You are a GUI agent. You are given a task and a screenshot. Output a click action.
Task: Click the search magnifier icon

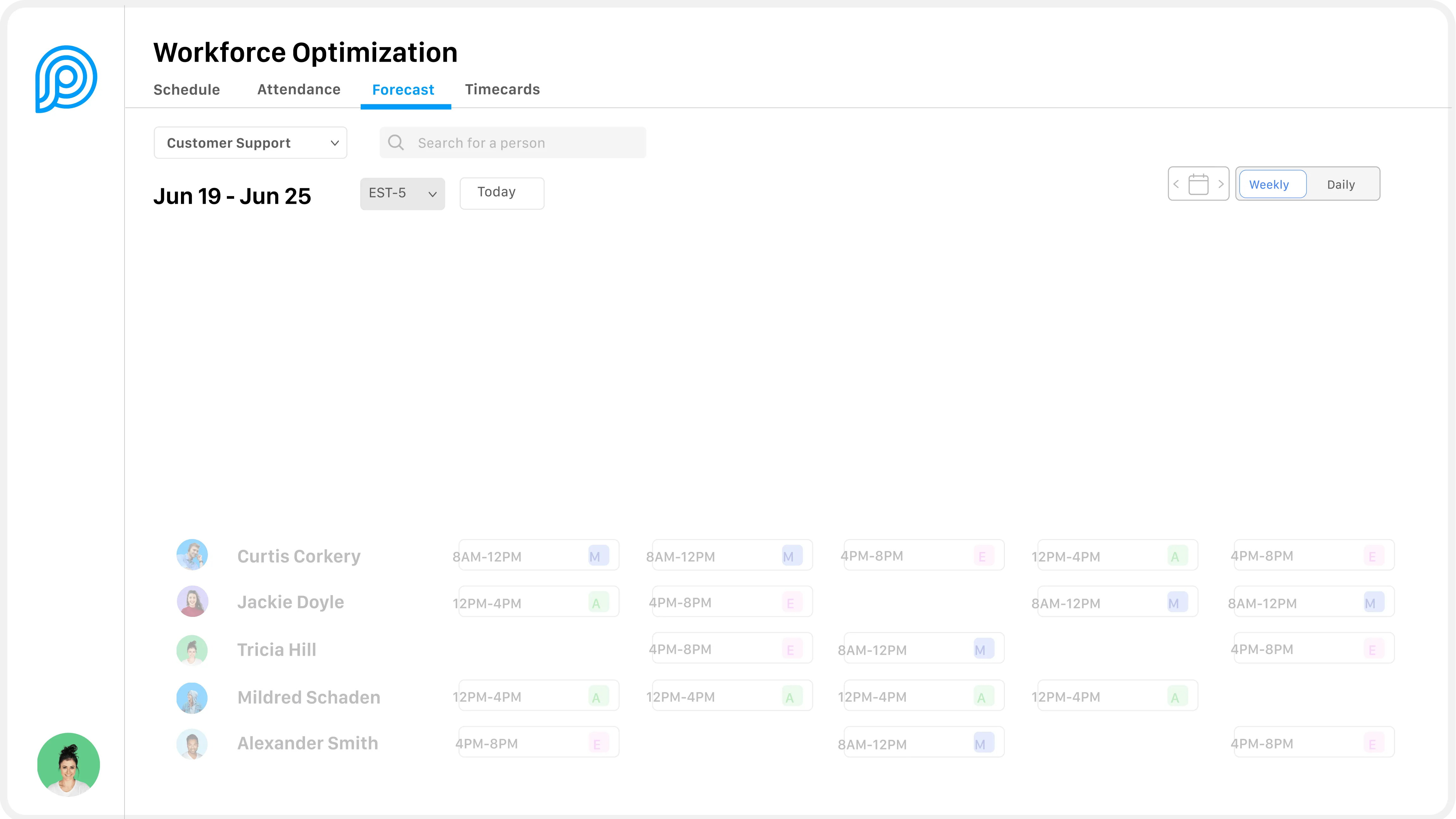[x=396, y=142]
